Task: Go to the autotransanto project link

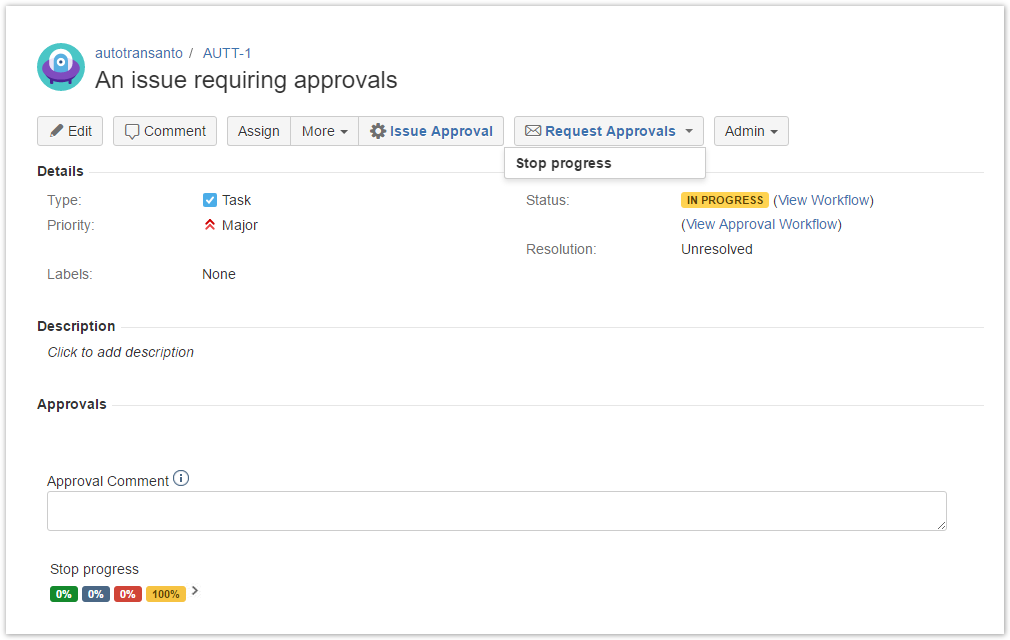Action: 139,53
